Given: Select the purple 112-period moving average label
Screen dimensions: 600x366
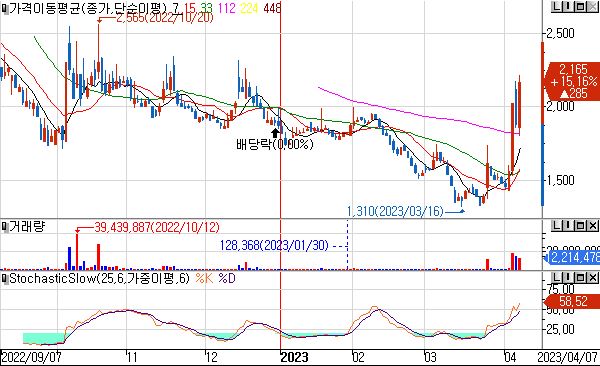Looking at the screenshot, I should click(x=227, y=8).
